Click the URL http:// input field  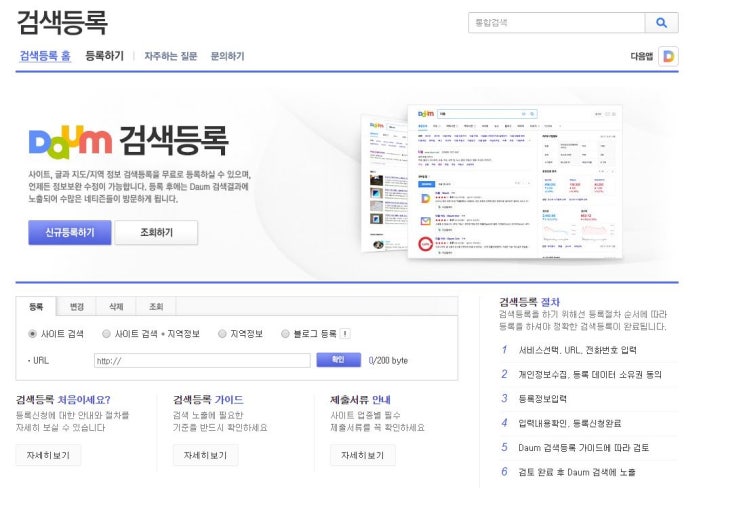tap(202, 361)
